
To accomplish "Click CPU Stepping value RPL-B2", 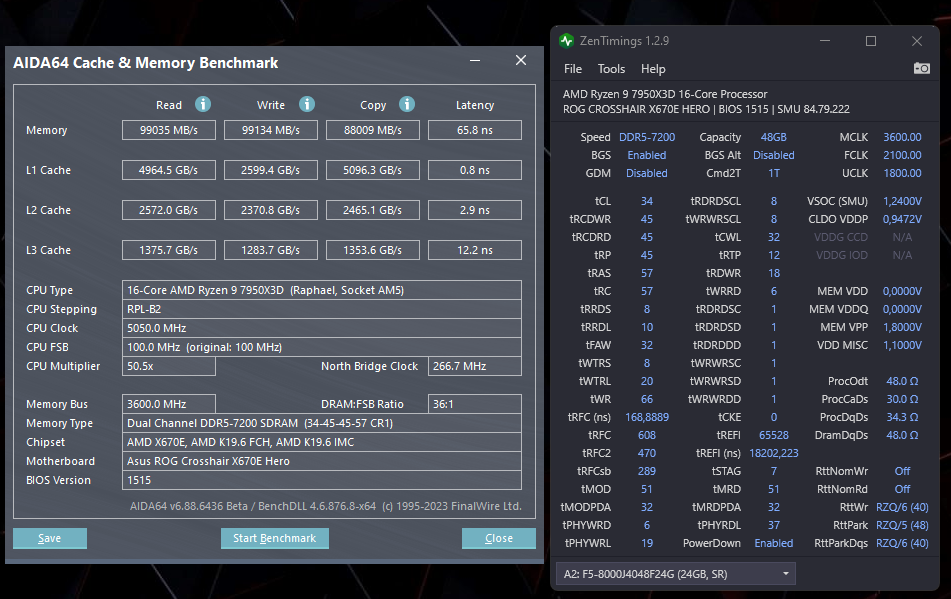I will coord(321,309).
